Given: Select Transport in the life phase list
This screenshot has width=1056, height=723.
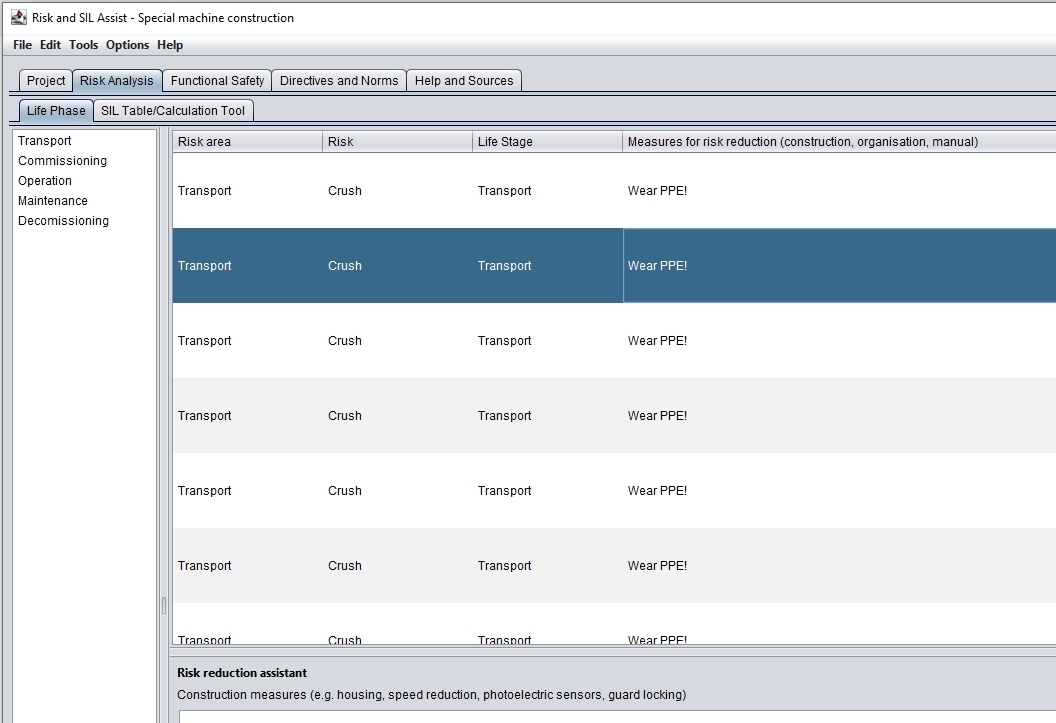Looking at the screenshot, I should (x=45, y=141).
